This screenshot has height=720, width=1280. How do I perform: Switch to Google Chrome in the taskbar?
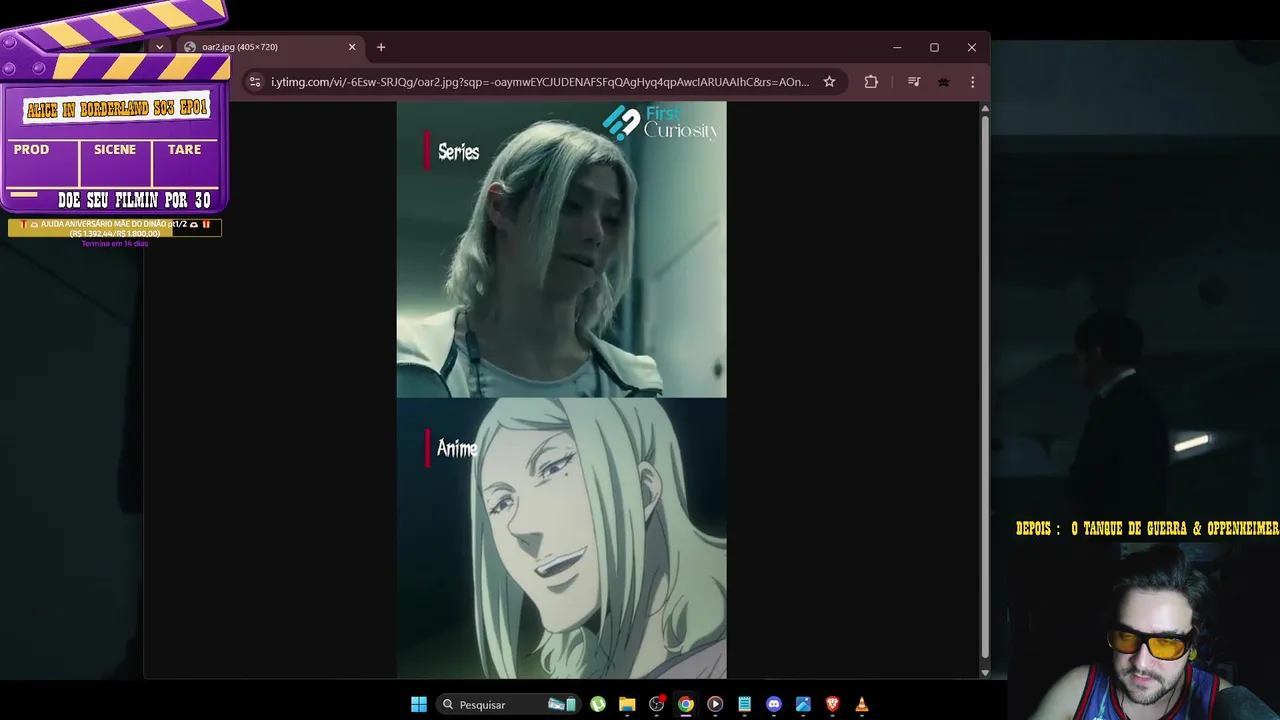[x=686, y=704]
